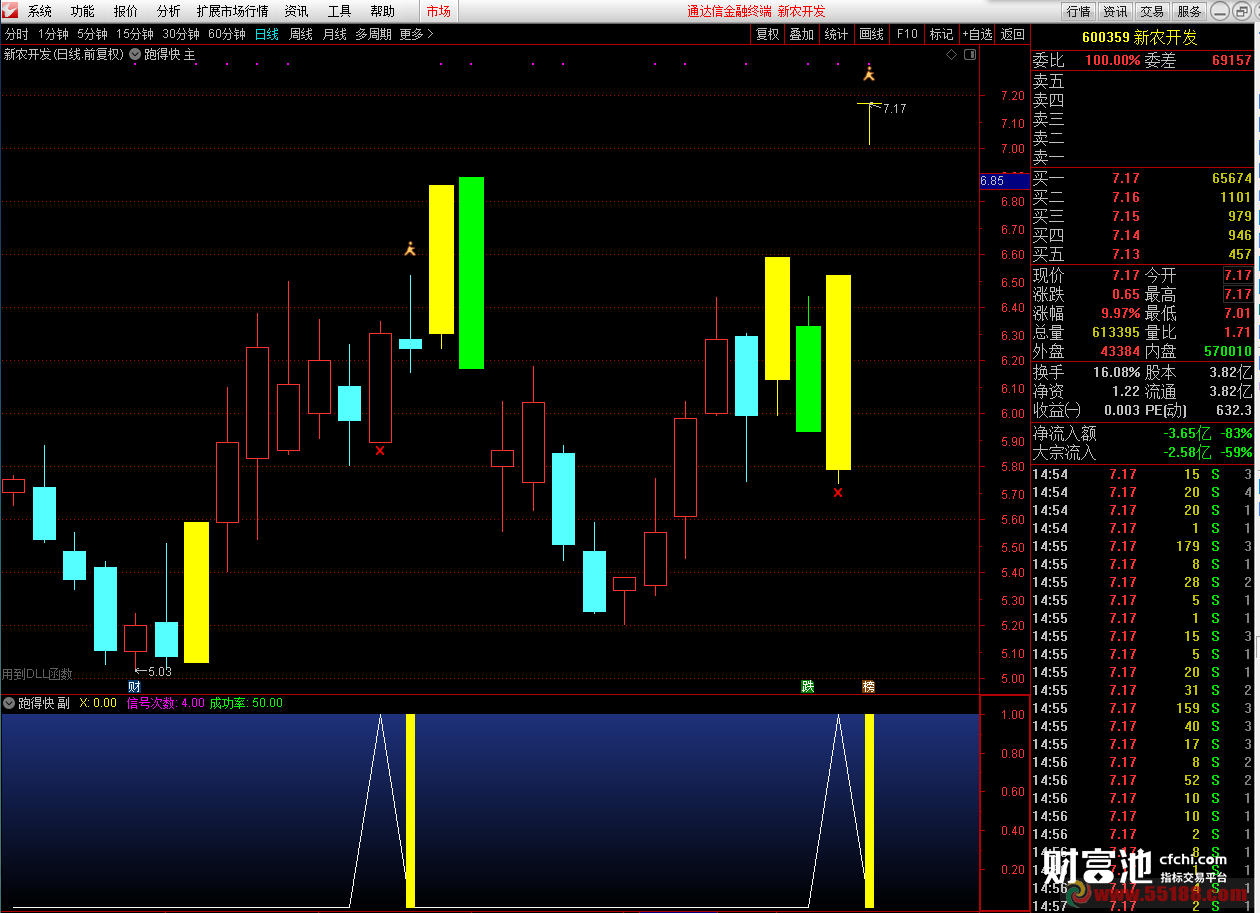The image size is (1260, 913).
Task: Open the 报价 menu
Action: pyautogui.click(x=126, y=11)
